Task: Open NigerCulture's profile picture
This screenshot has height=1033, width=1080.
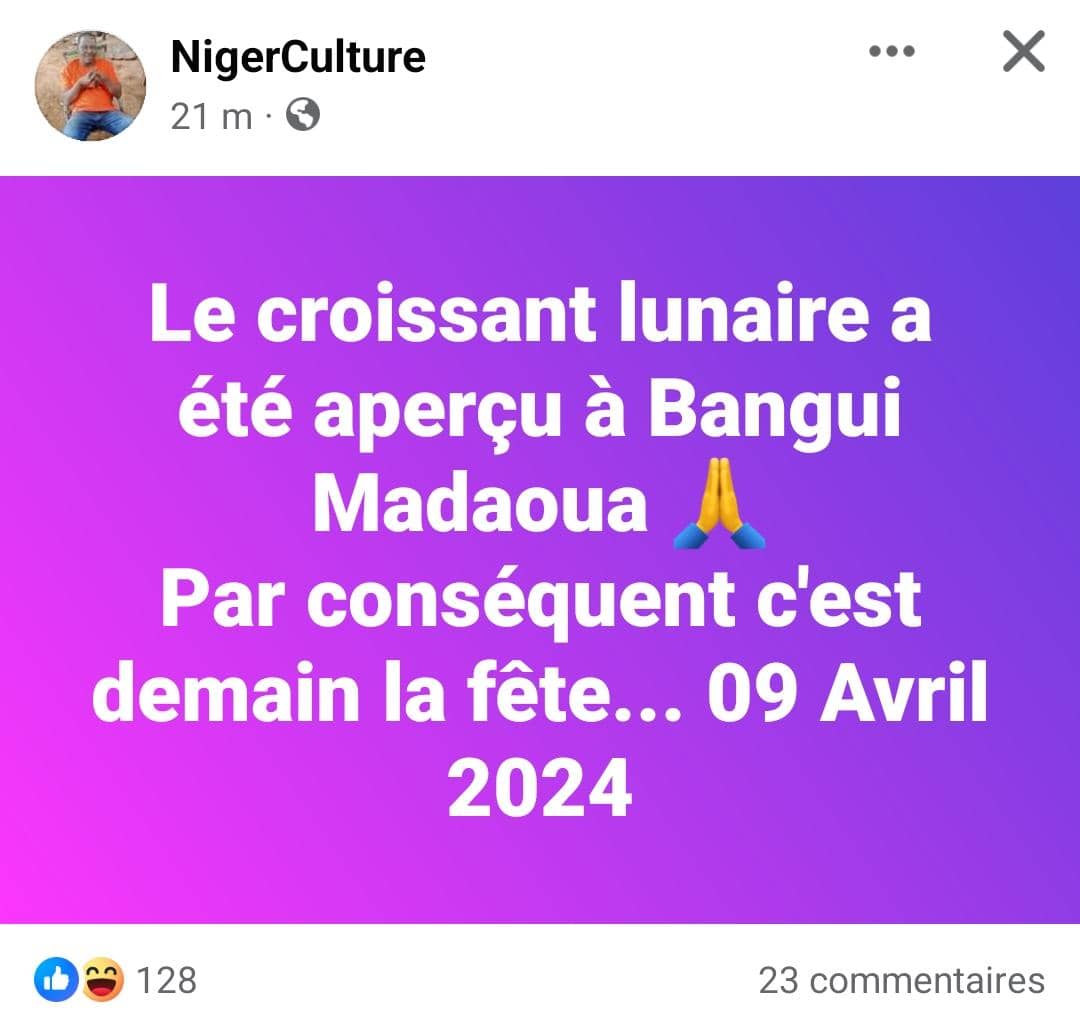Action: [90, 85]
